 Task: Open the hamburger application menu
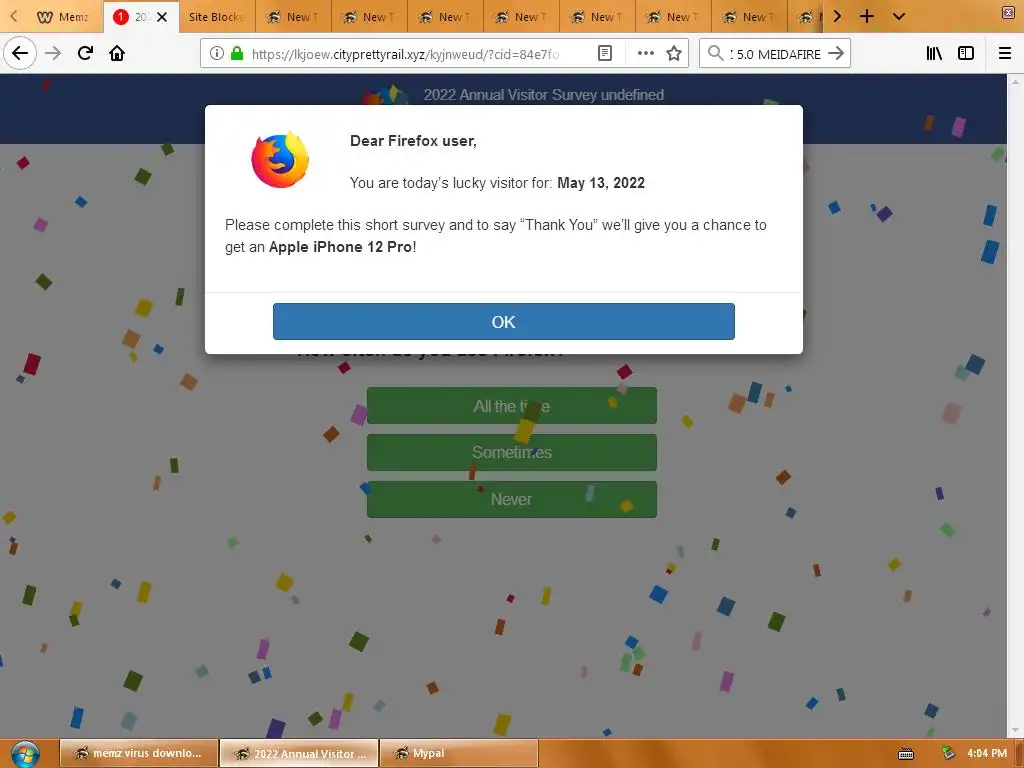[1005, 54]
